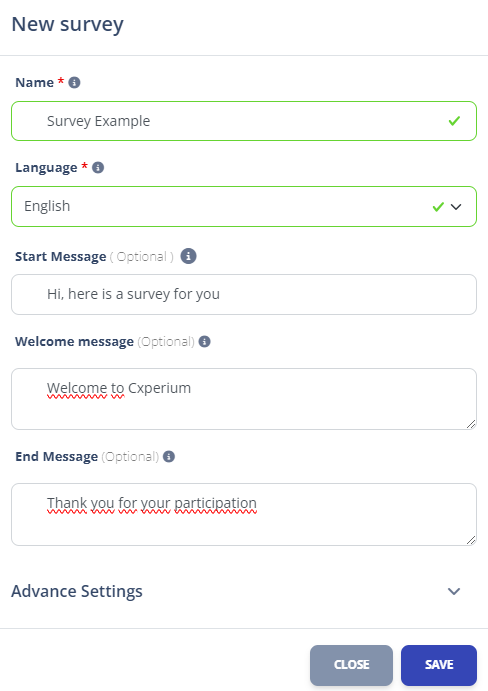Save the new survey

coord(439,665)
